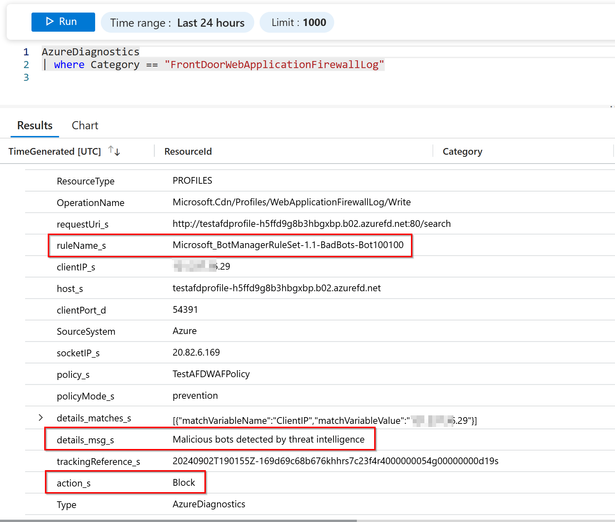Select the requestUri_s field name
This screenshot has width=615, height=522.
point(82,224)
